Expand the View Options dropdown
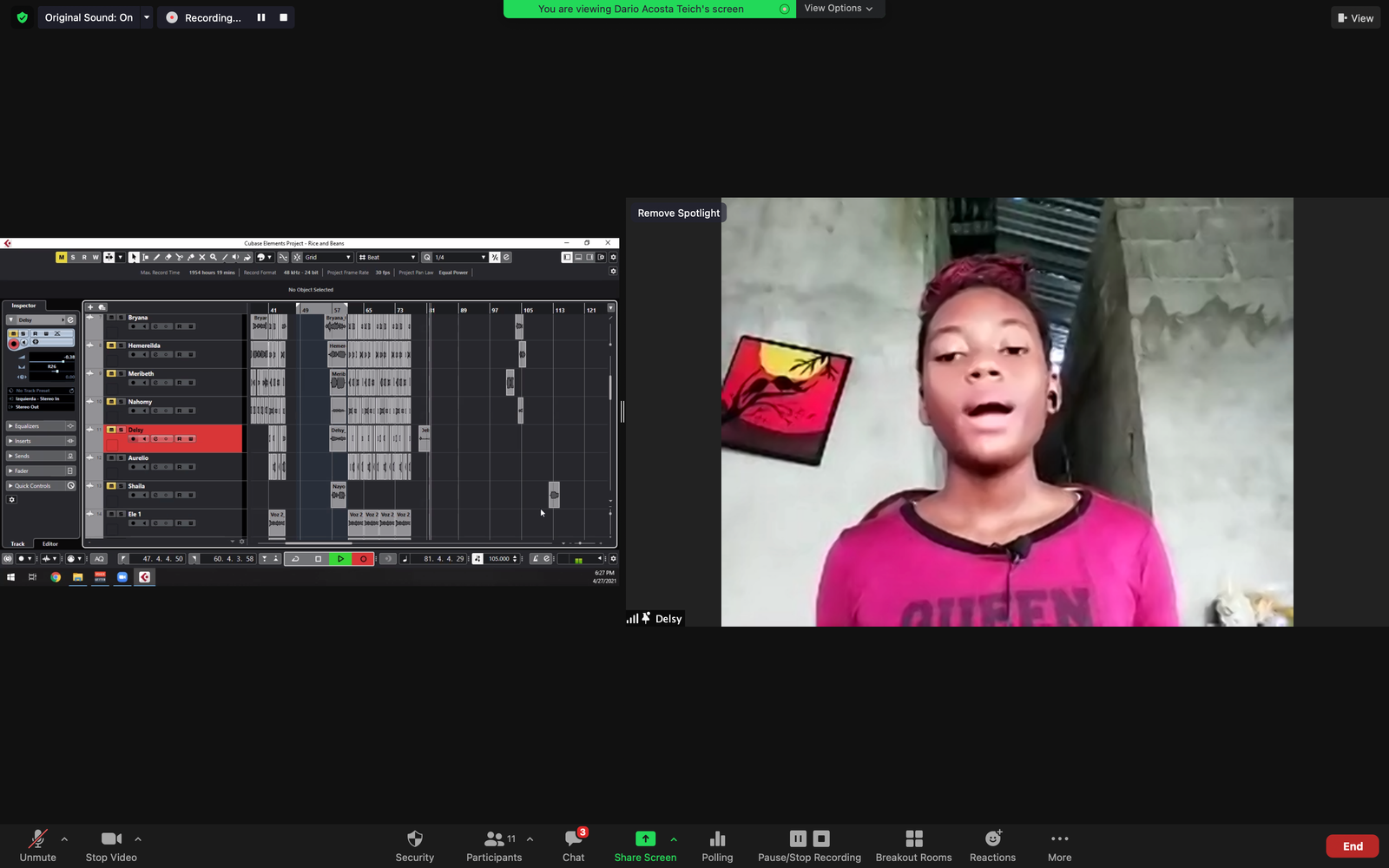1389x868 pixels. (839, 9)
